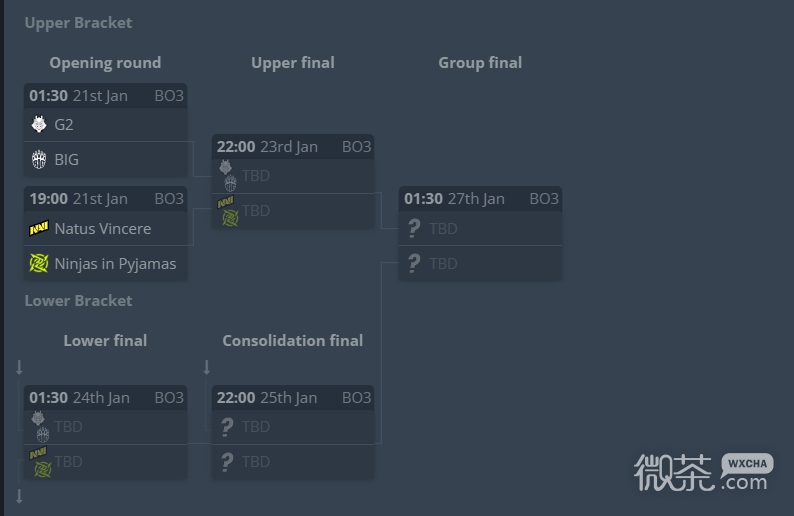Image resolution: width=794 pixels, height=516 pixels.
Task: Click the G2 team logo icon
Action: [39, 124]
